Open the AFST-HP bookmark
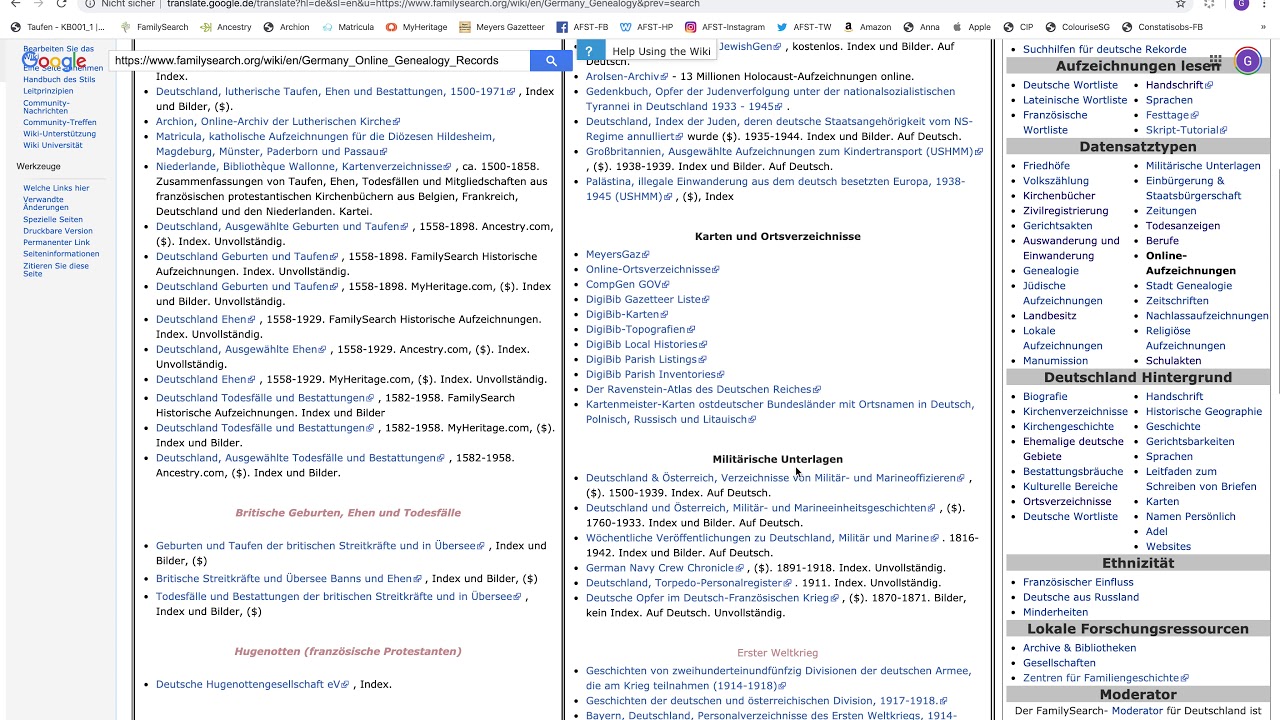 tap(646, 27)
